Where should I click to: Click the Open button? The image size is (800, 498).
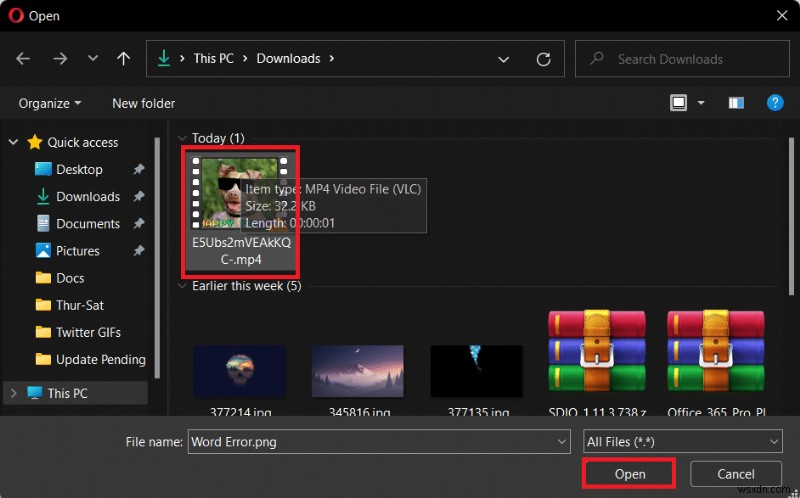(x=630, y=474)
